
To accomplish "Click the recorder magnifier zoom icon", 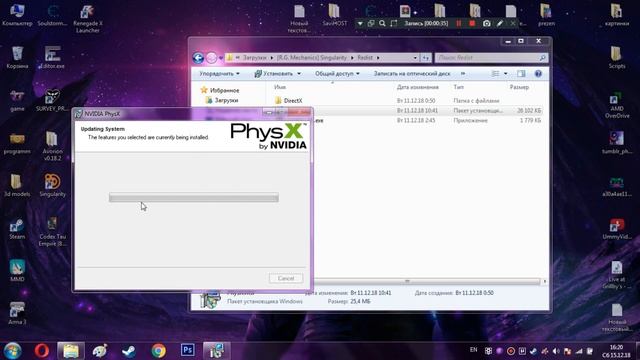I will click(x=382, y=24).
